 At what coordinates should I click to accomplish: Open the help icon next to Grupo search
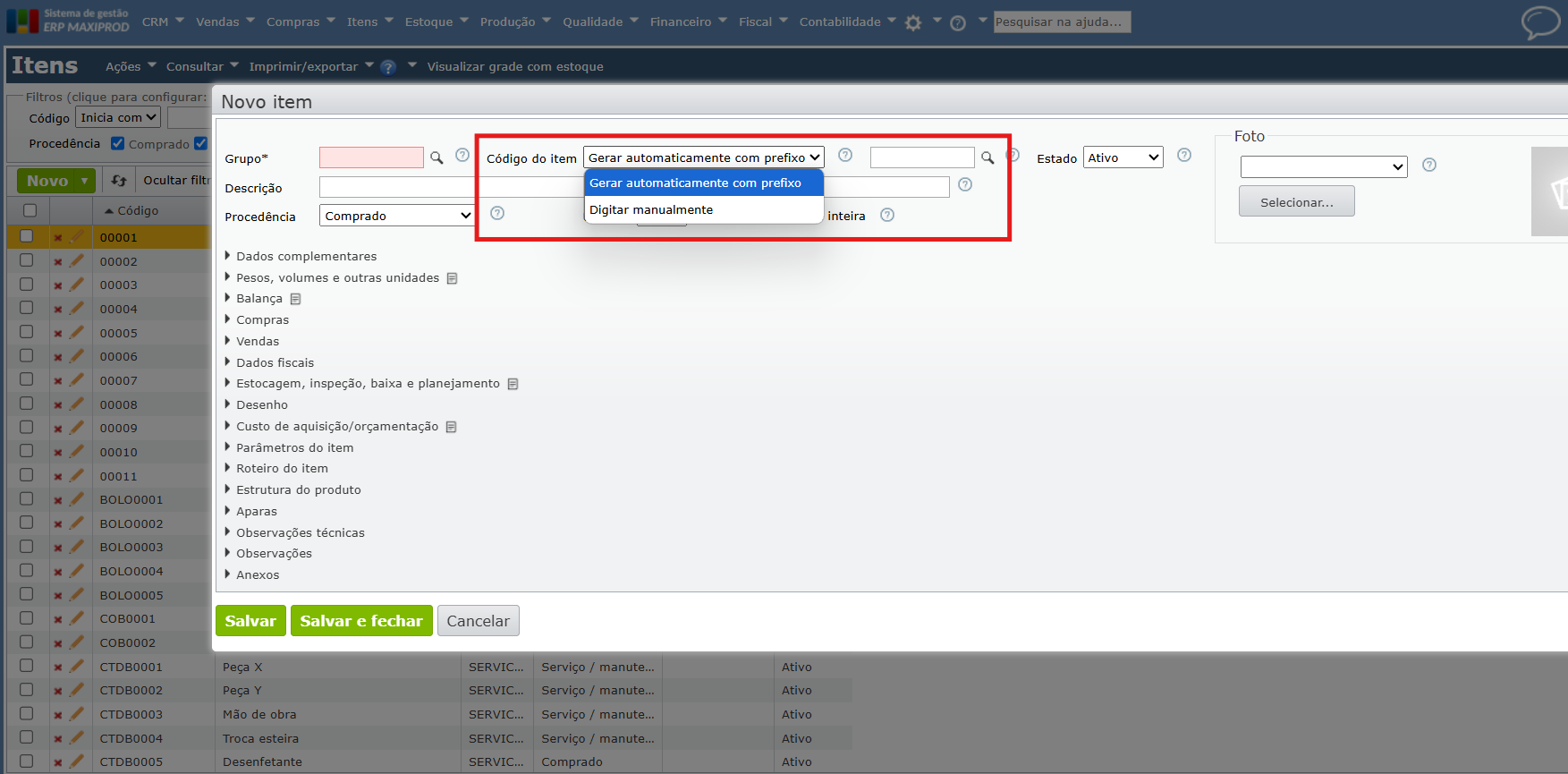(x=462, y=155)
